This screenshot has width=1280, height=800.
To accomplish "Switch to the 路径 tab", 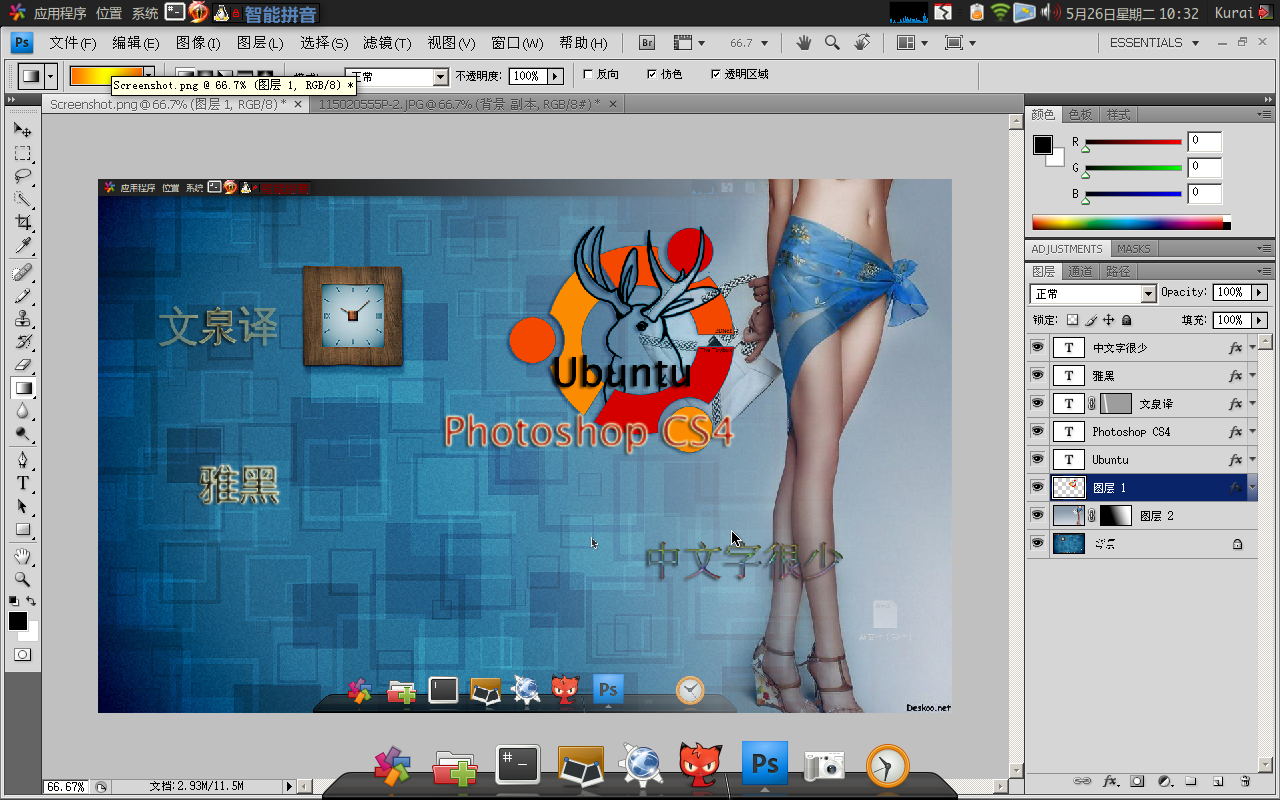I will point(1118,271).
